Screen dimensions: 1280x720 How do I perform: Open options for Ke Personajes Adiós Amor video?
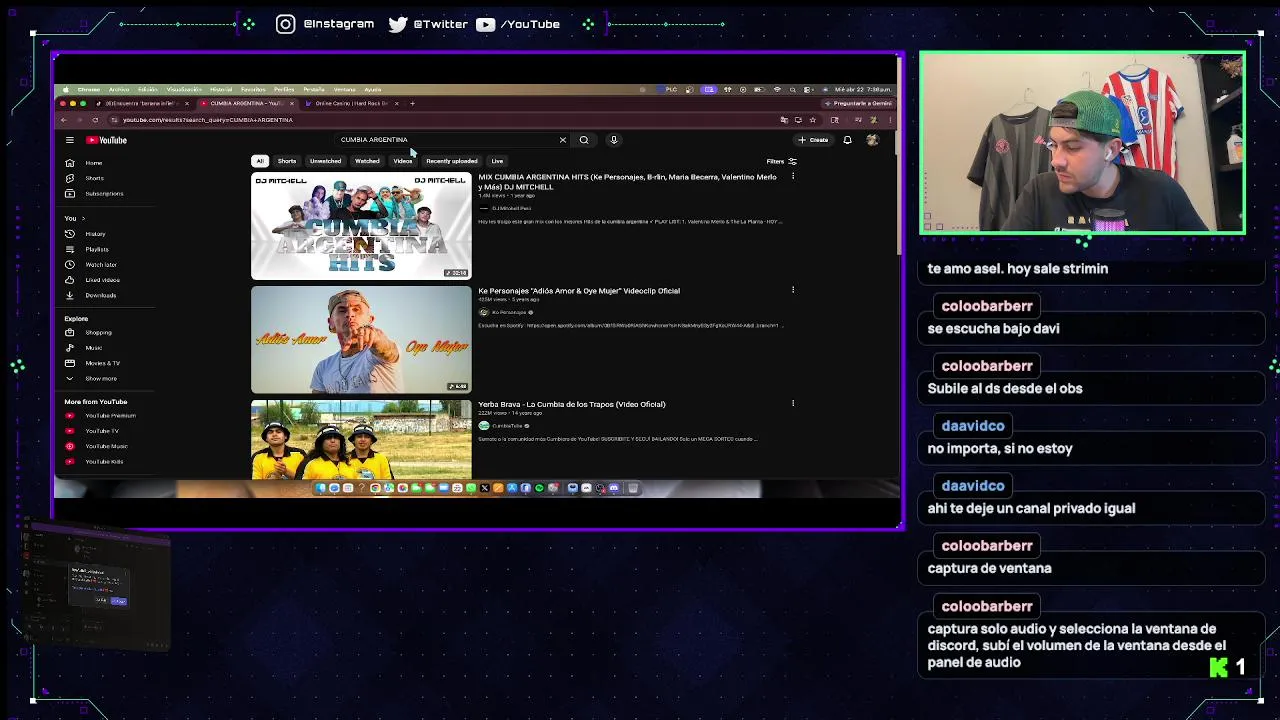coord(793,290)
